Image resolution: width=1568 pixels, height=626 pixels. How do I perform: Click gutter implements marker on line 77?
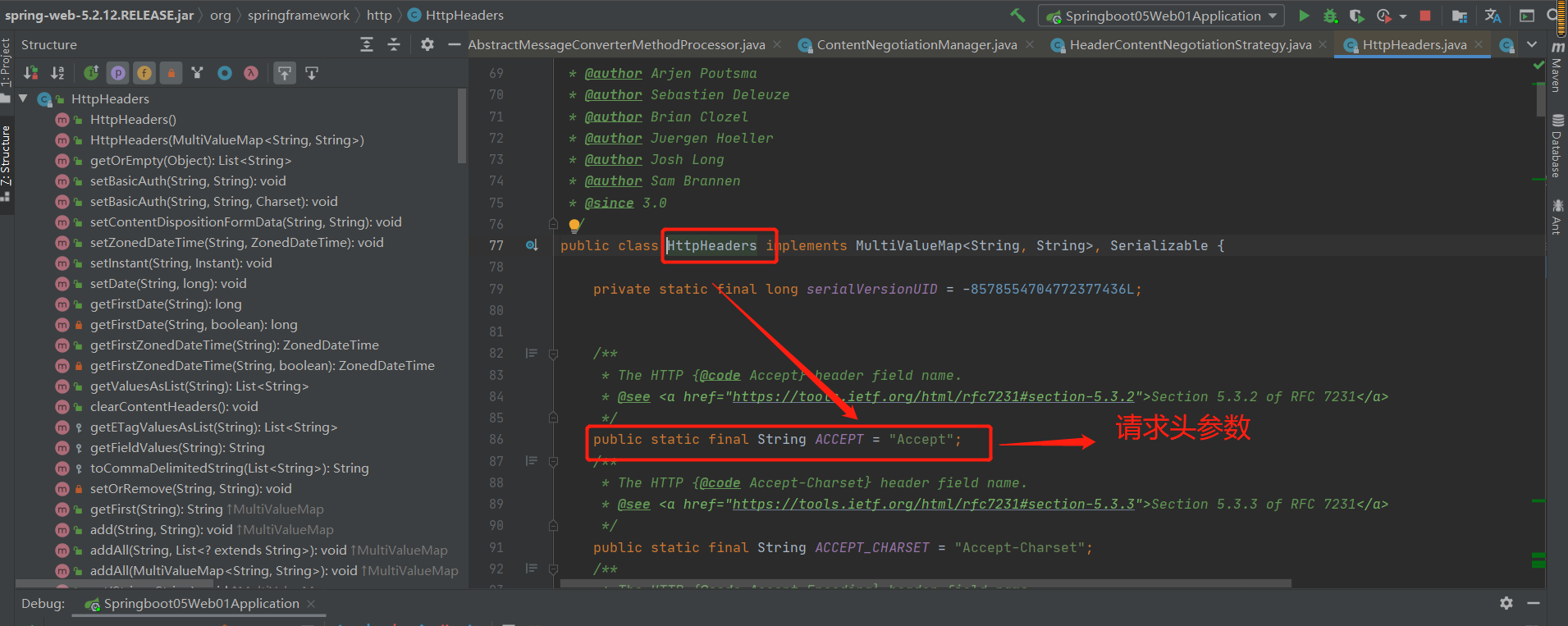click(x=532, y=245)
